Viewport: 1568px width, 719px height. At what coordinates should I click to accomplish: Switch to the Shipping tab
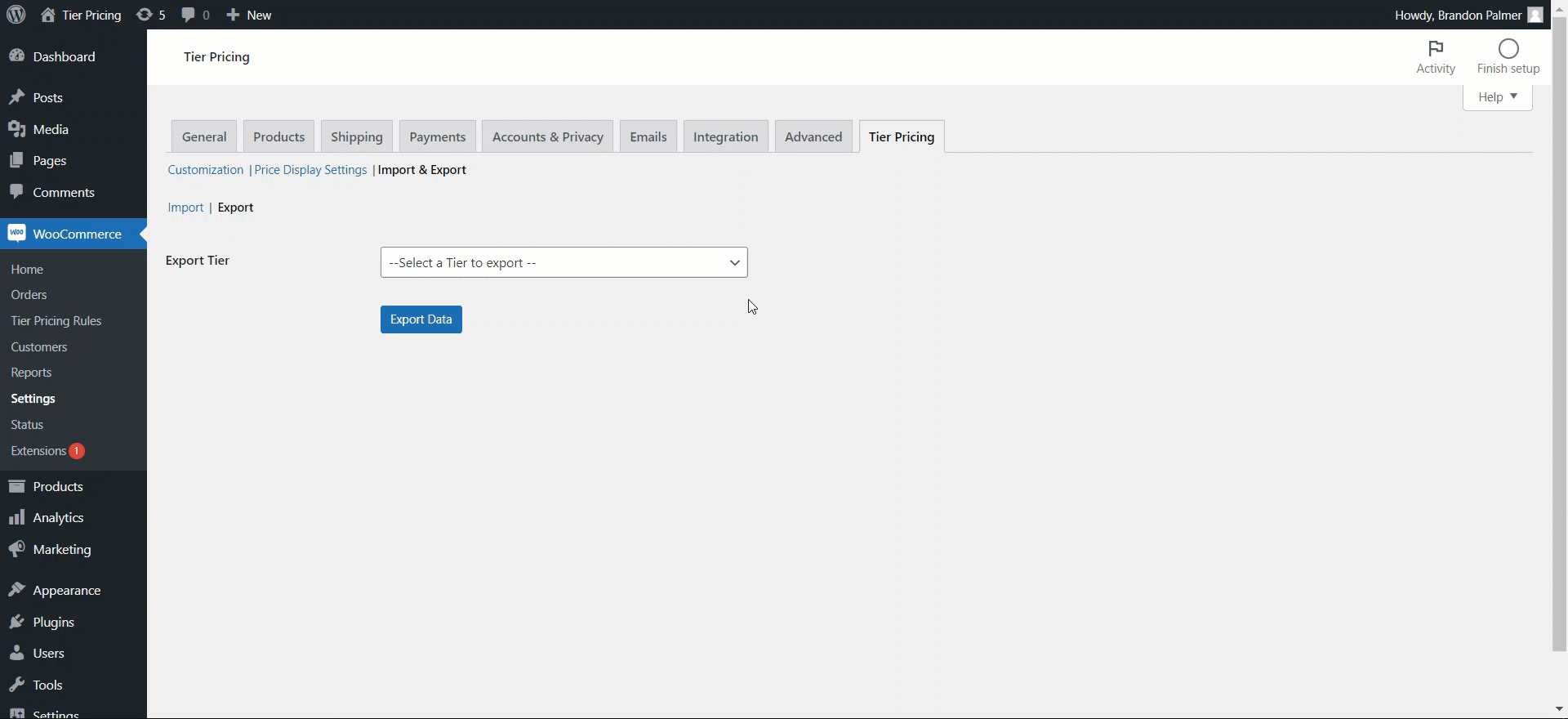(x=357, y=136)
